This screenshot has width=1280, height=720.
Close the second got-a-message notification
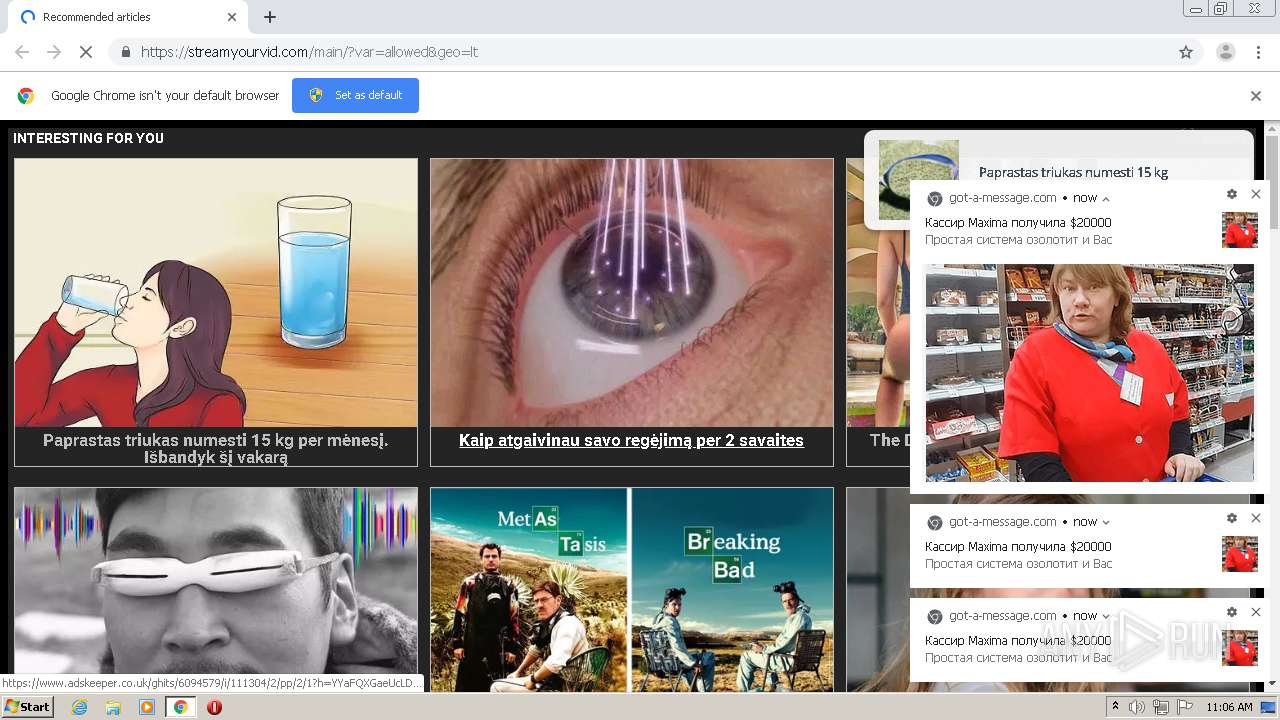[1256, 518]
